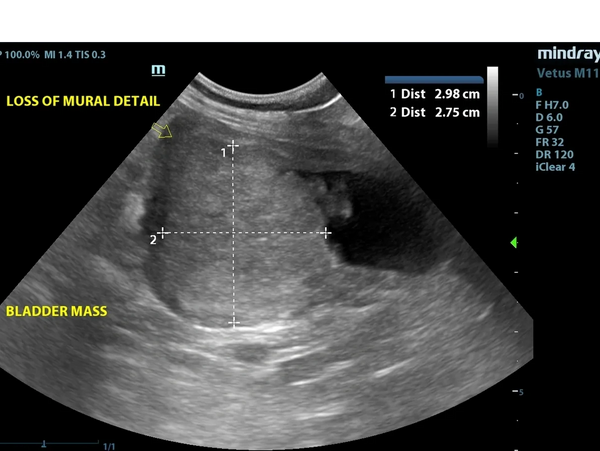Select the bottom crosshair of caliper 1
This screenshot has width=600, height=451.
[x=233, y=322]
